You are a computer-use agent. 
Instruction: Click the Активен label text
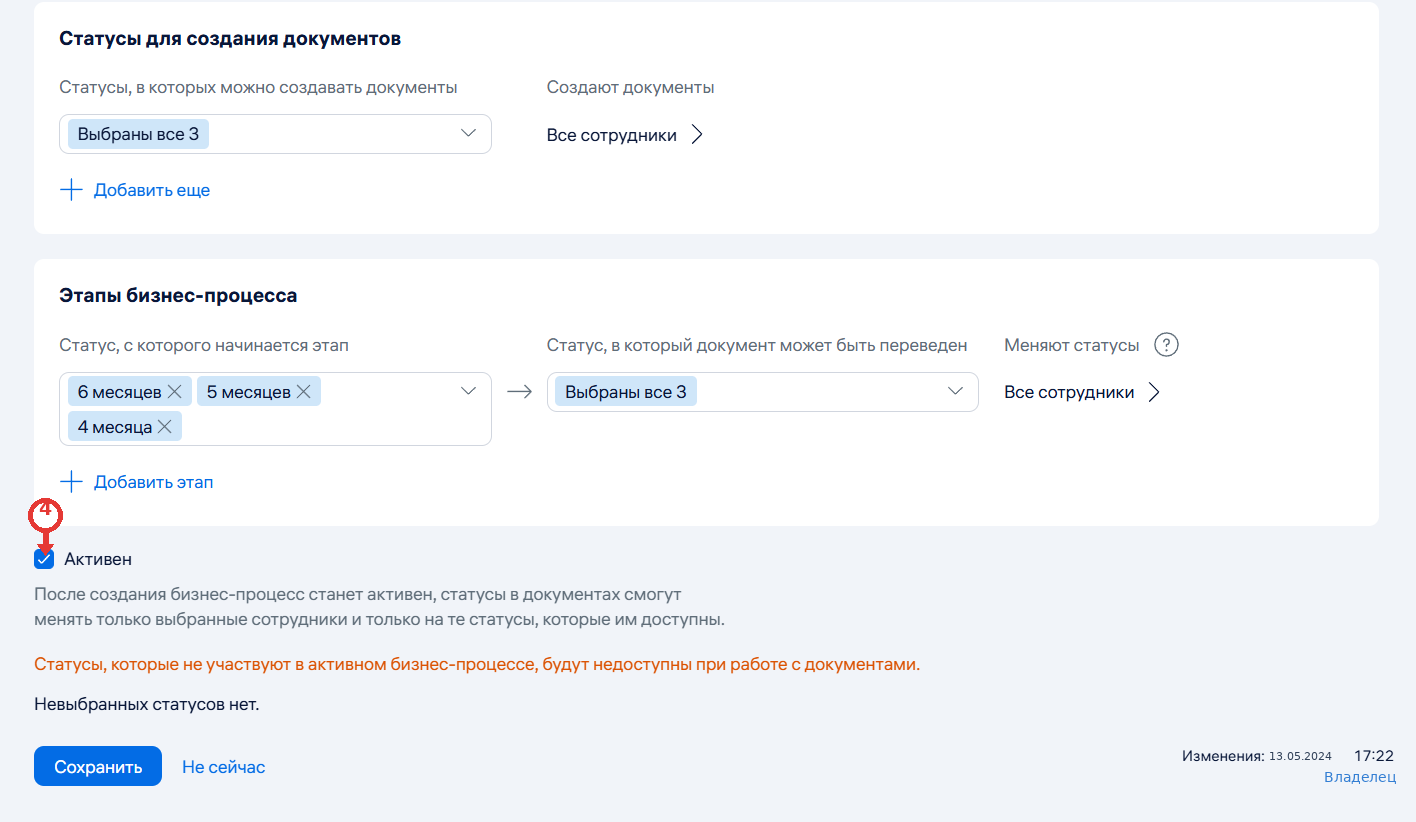coord(98,559)
